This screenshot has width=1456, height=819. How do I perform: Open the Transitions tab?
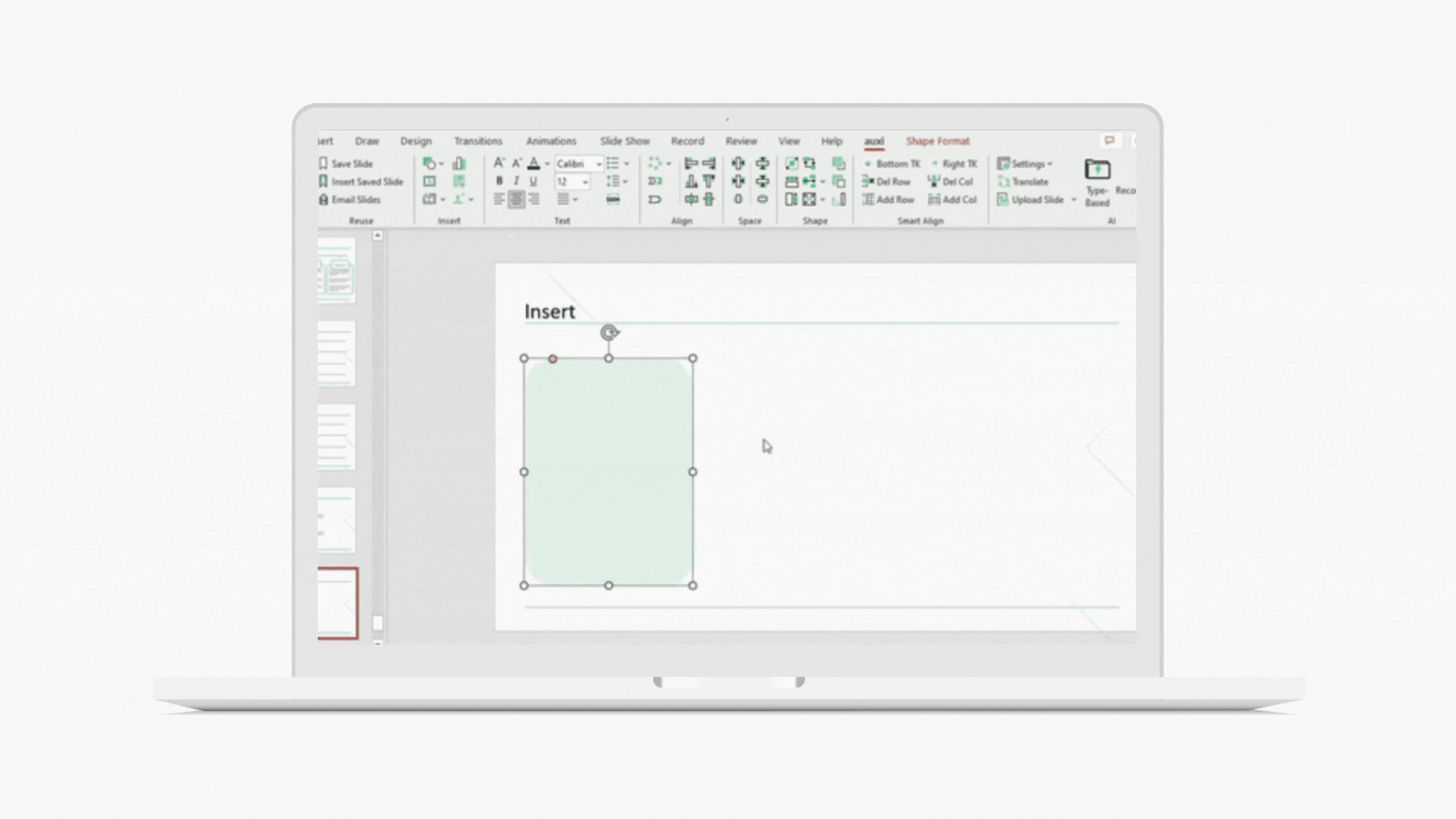click(x=478, y=141)
